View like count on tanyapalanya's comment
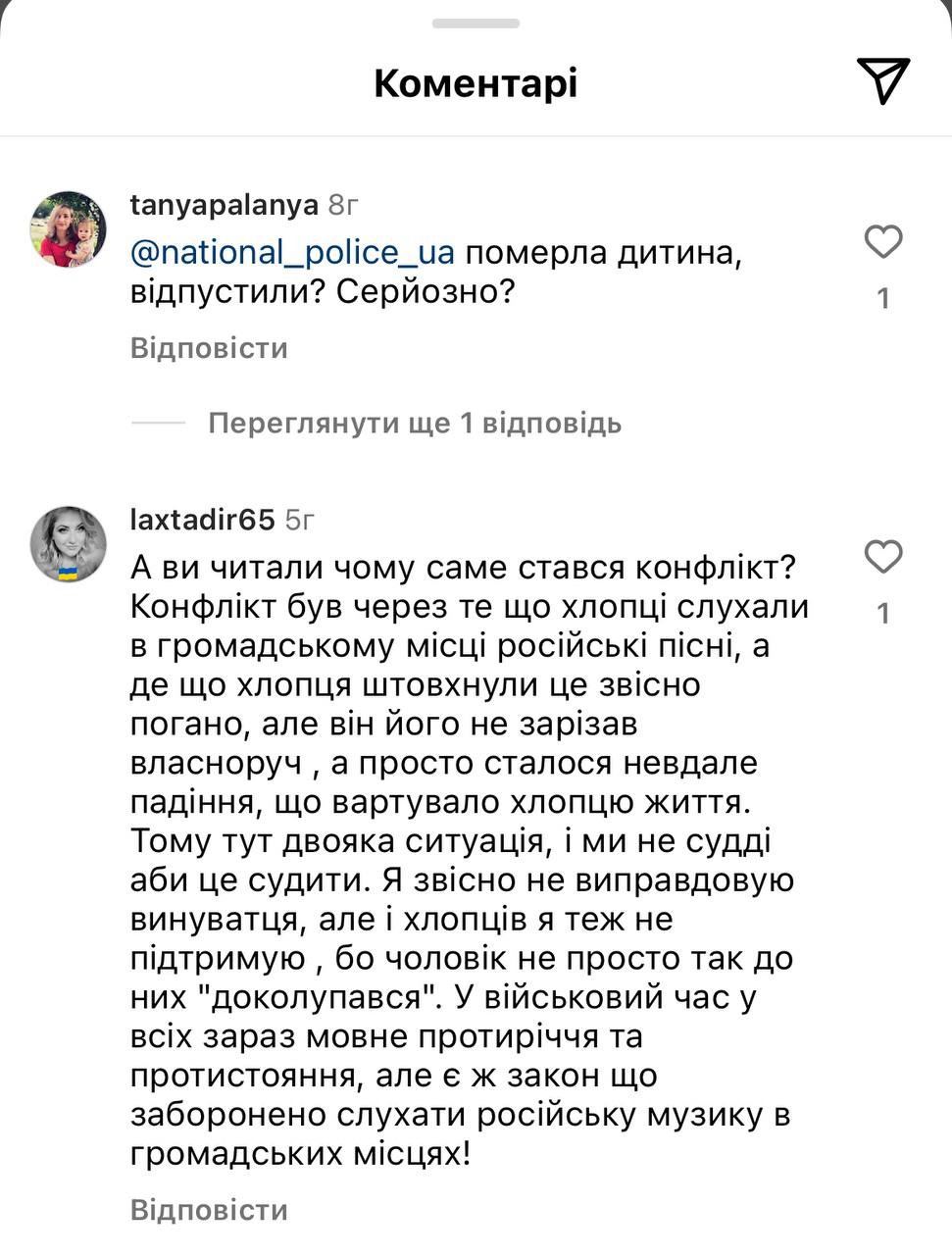This screenshot has height=1255, width=952. point(883,298)
